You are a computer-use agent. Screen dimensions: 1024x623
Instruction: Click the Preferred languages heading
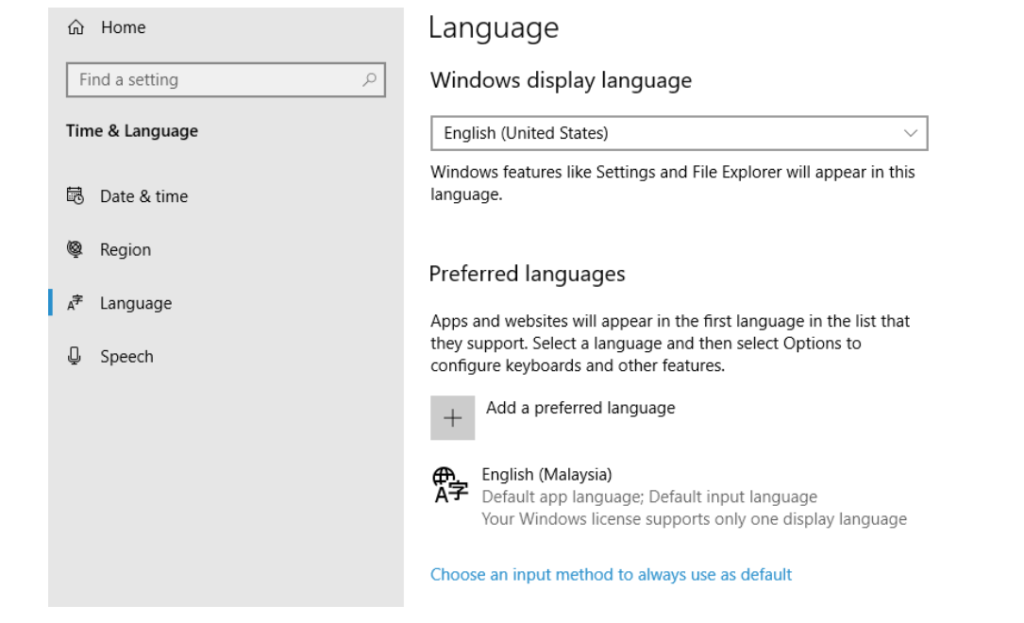click(x=527, y=274)
